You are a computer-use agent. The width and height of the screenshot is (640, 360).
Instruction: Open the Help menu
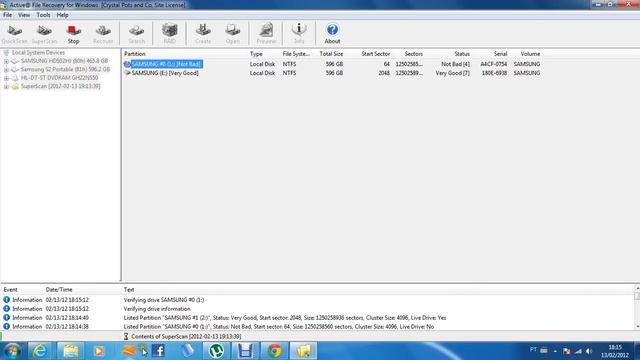62,15
